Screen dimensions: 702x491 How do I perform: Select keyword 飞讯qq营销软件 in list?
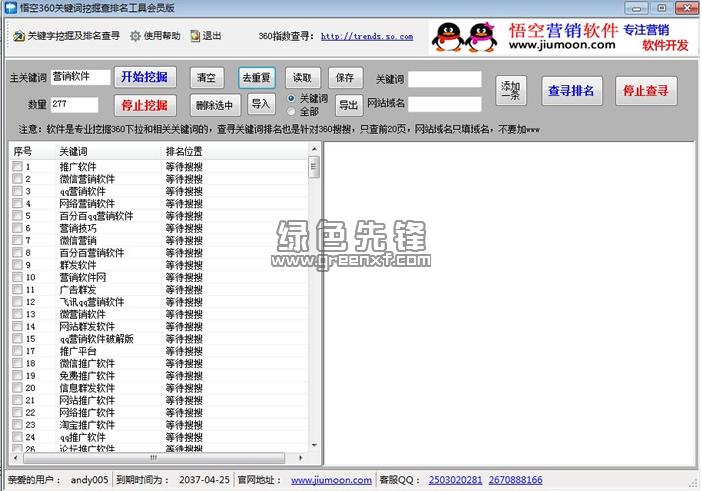click(x=92, y=302)
